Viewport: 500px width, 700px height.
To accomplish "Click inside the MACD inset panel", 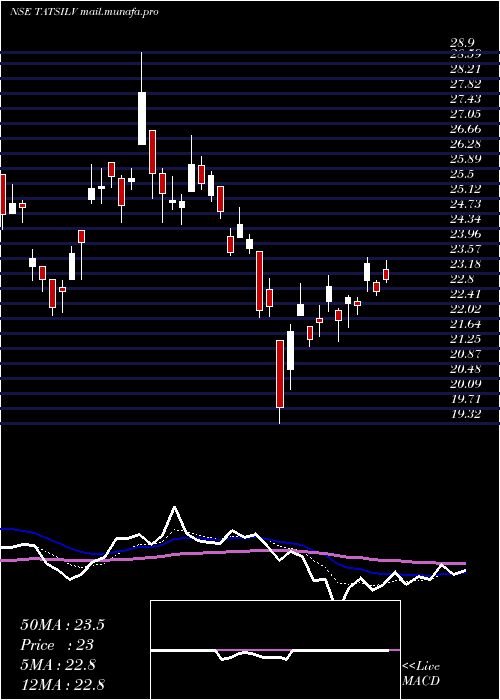I will tap(275, 650).
